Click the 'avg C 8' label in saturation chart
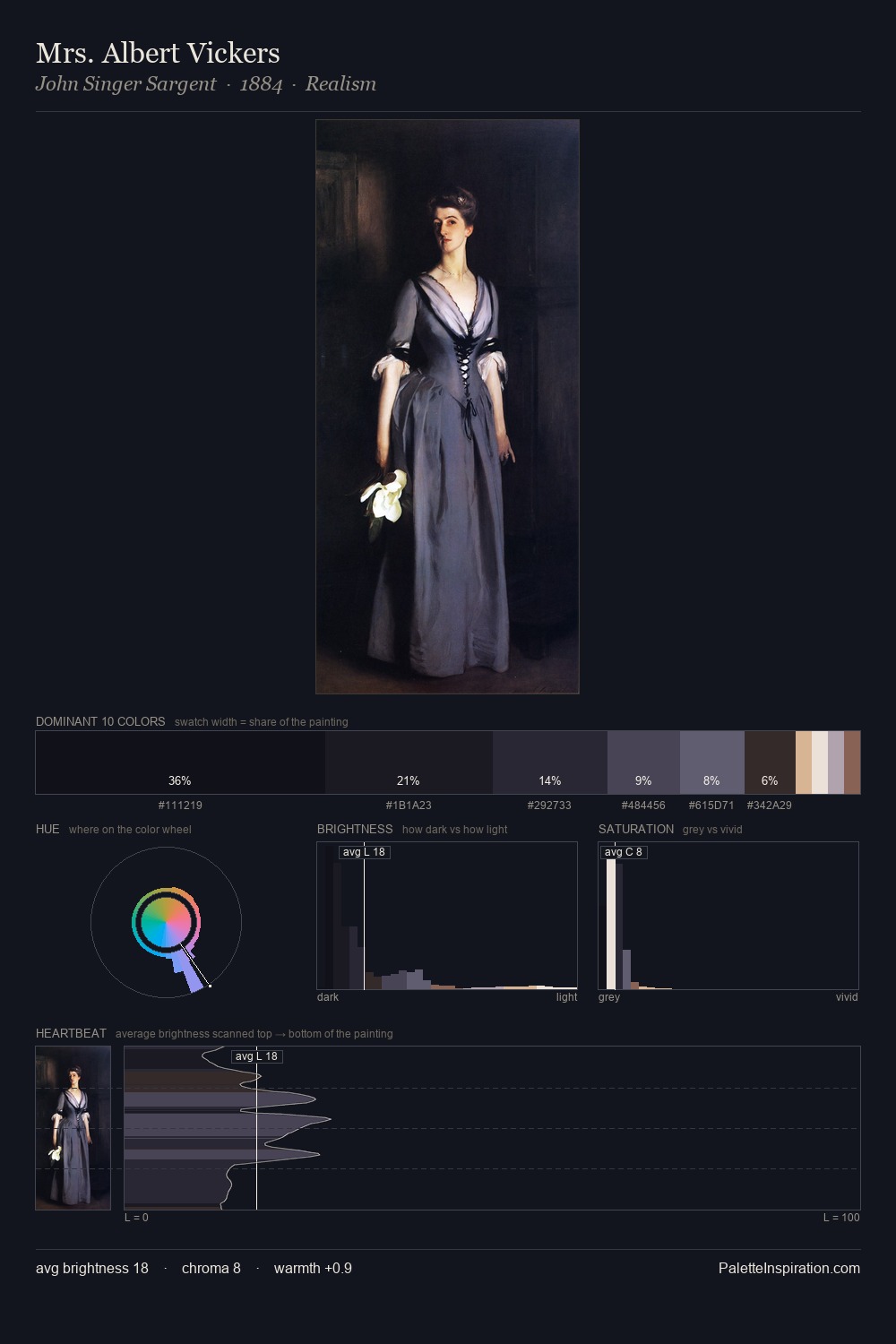The height and width of the screenshot is (1344, 896). coord(624,852)
